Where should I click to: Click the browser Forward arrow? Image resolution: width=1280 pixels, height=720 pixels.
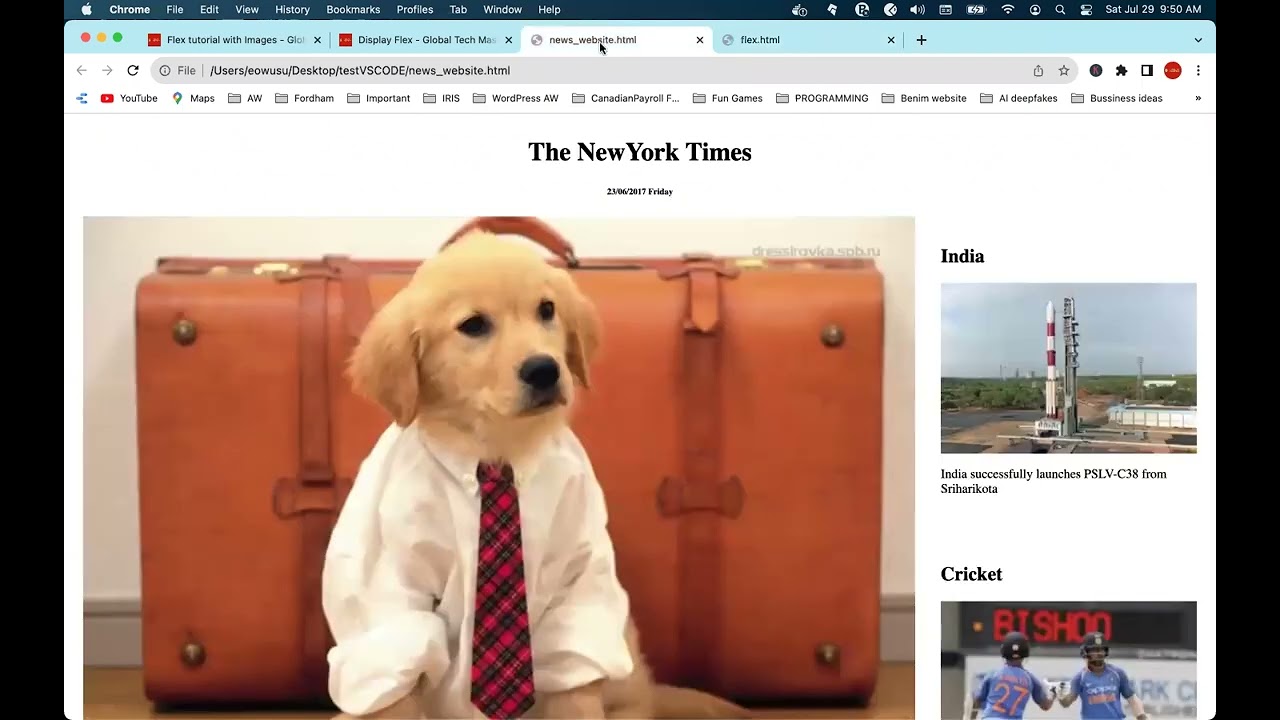pyautogui.click(x=107, y=71)
